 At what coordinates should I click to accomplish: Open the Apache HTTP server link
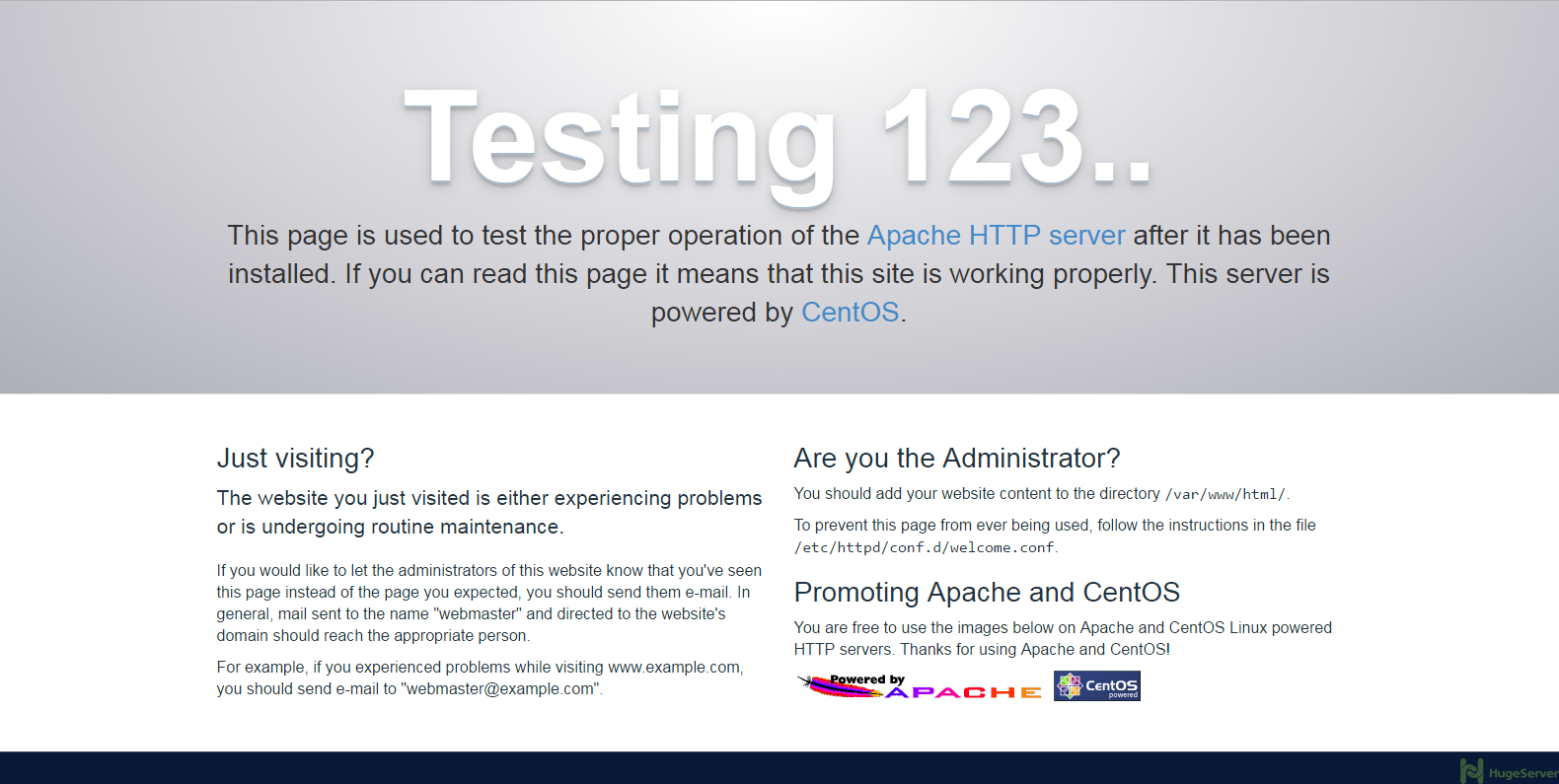996,236
